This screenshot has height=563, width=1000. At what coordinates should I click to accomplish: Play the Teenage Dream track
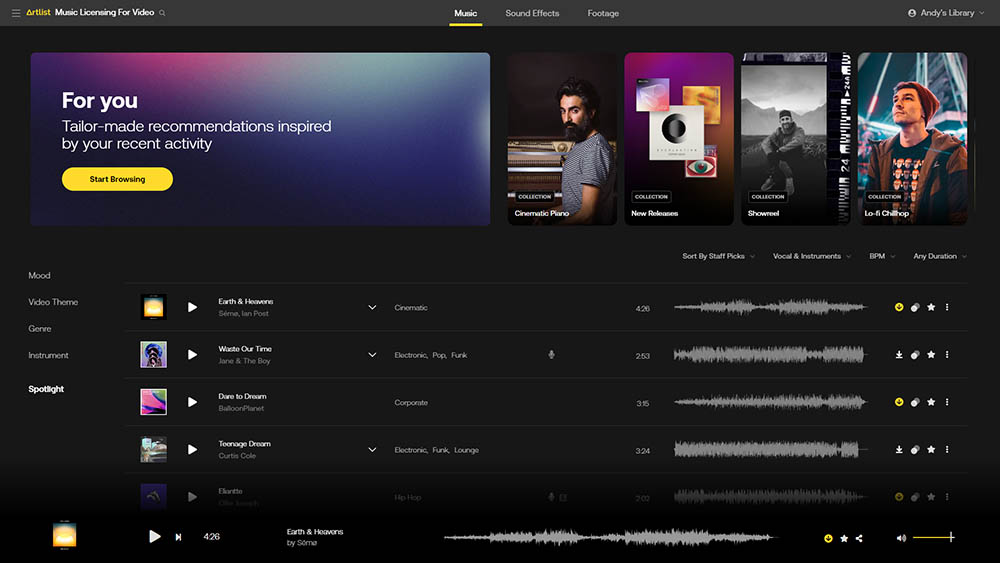click(x=192, y=450)
